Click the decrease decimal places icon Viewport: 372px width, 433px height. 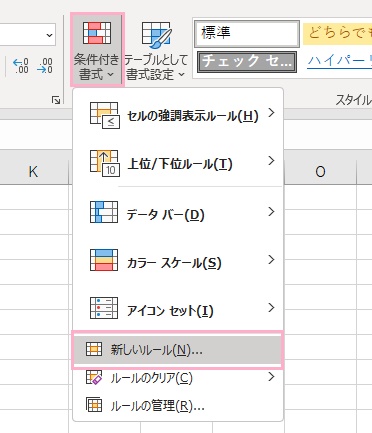pos(45,66)
